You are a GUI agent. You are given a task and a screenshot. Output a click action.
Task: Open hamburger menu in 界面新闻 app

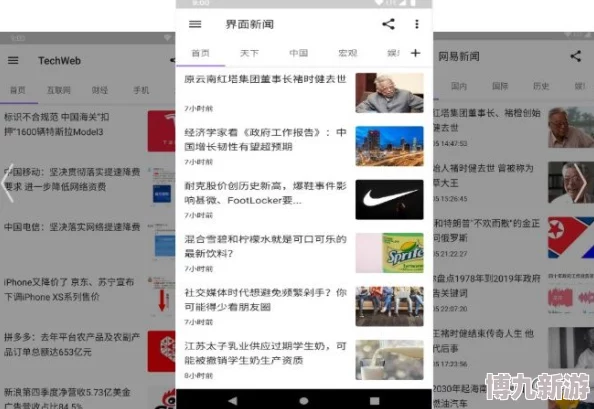pos(195,24)
